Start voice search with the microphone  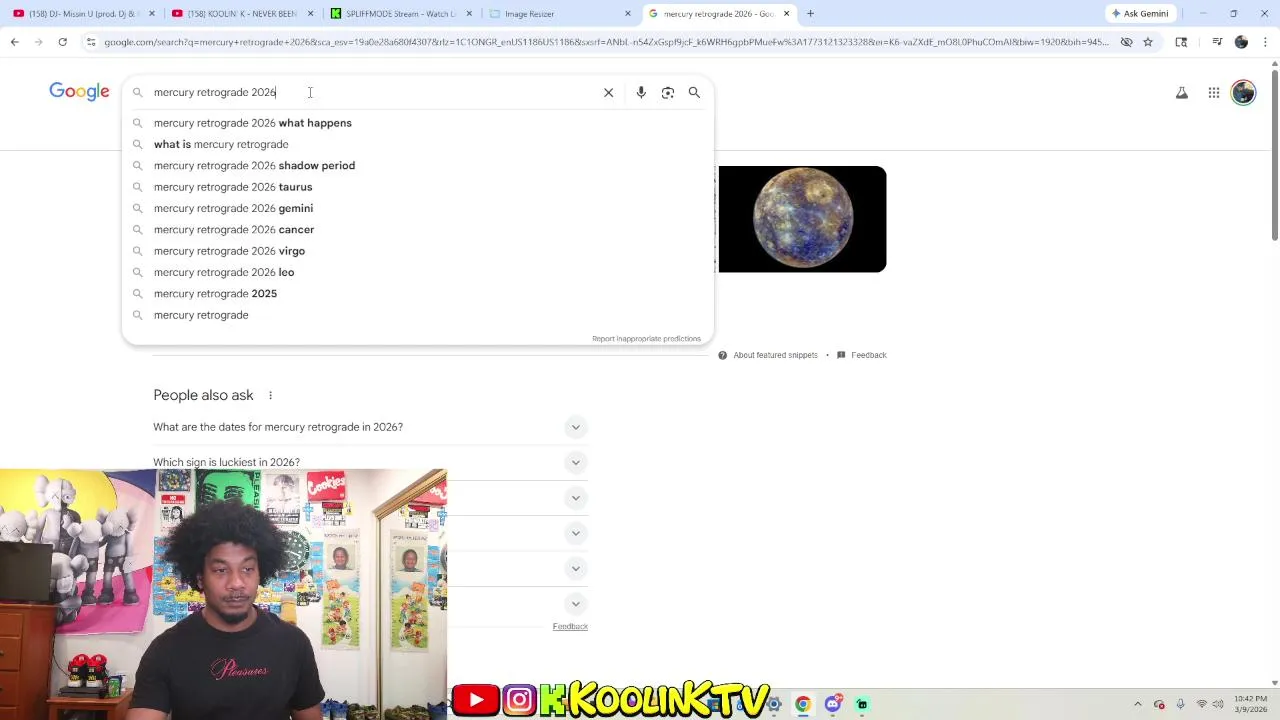(x=641, y=92)
